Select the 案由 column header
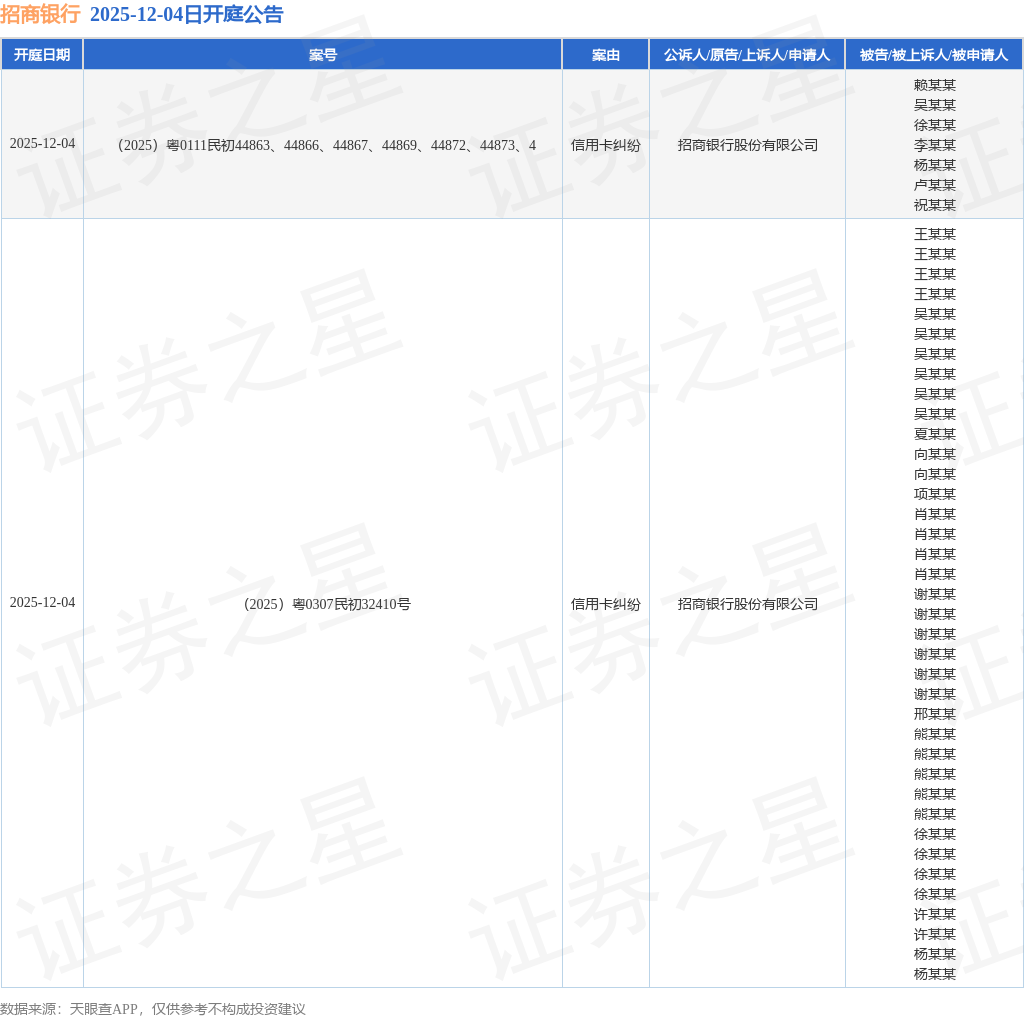The height and width of the screenshot is (1018, 1024). [x=605, y=55]
